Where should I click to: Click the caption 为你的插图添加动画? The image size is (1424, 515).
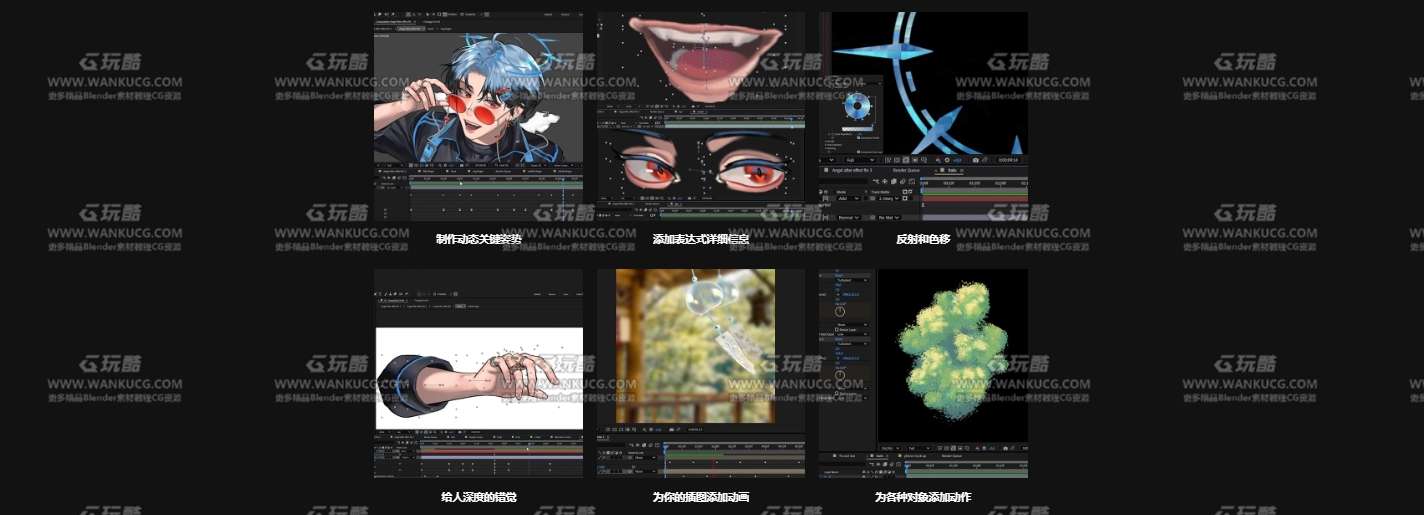click(700, 496)
